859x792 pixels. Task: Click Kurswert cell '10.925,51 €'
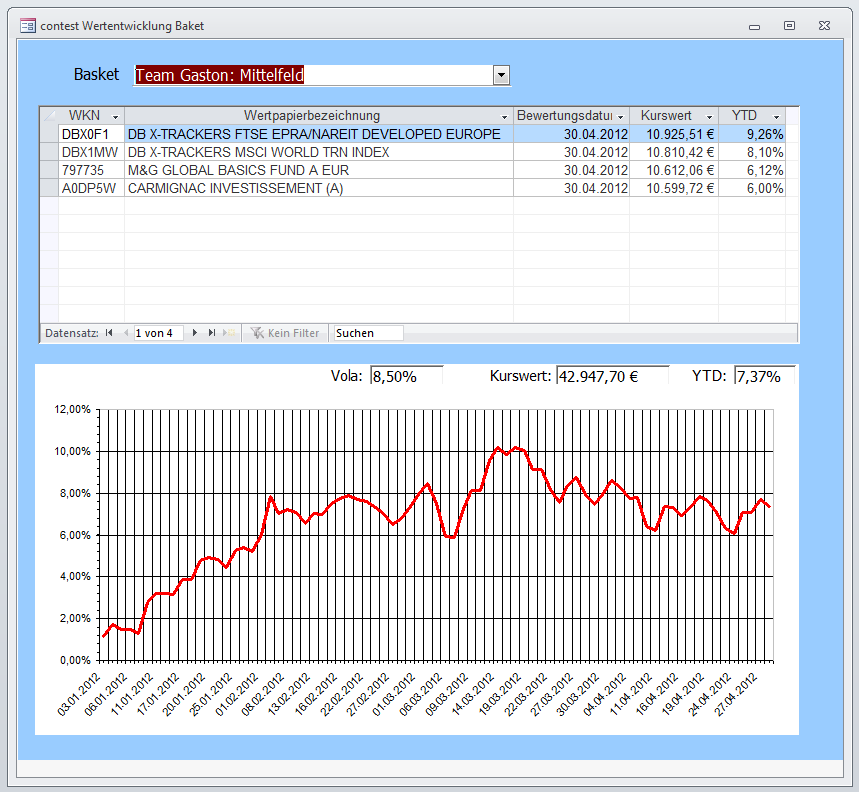pos(674,134)
